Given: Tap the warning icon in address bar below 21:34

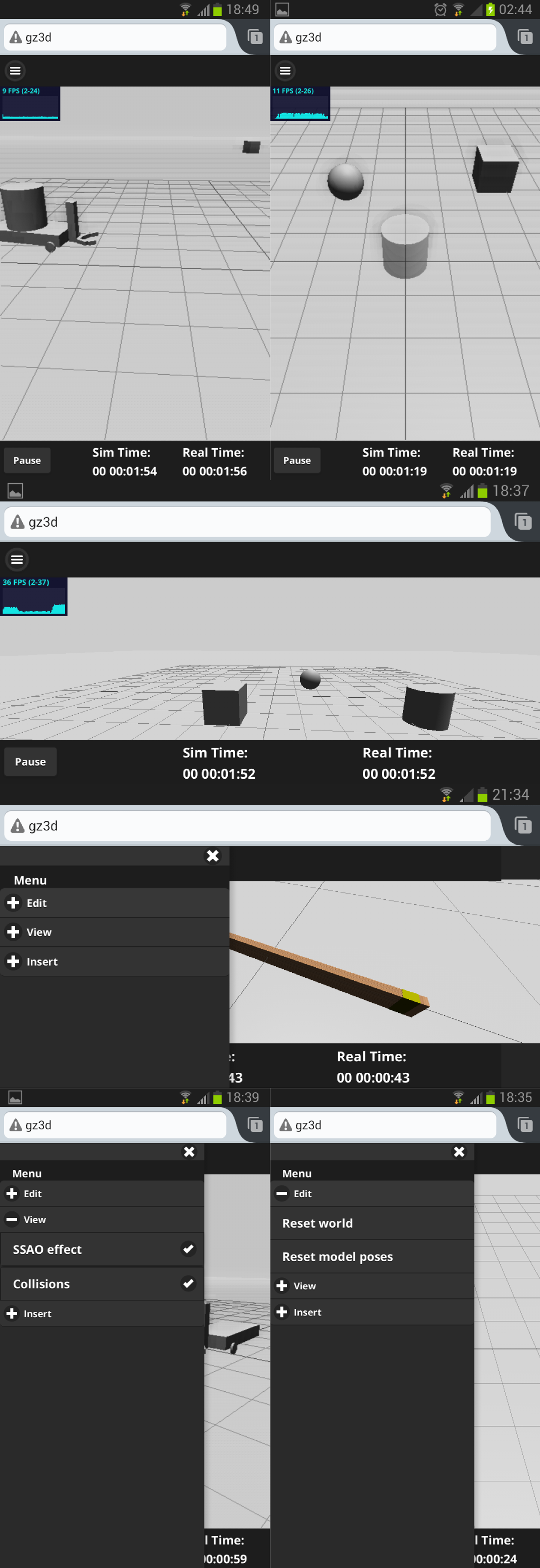Looking at the screenshot, I should pyautogui.click(x=17, y=826).
